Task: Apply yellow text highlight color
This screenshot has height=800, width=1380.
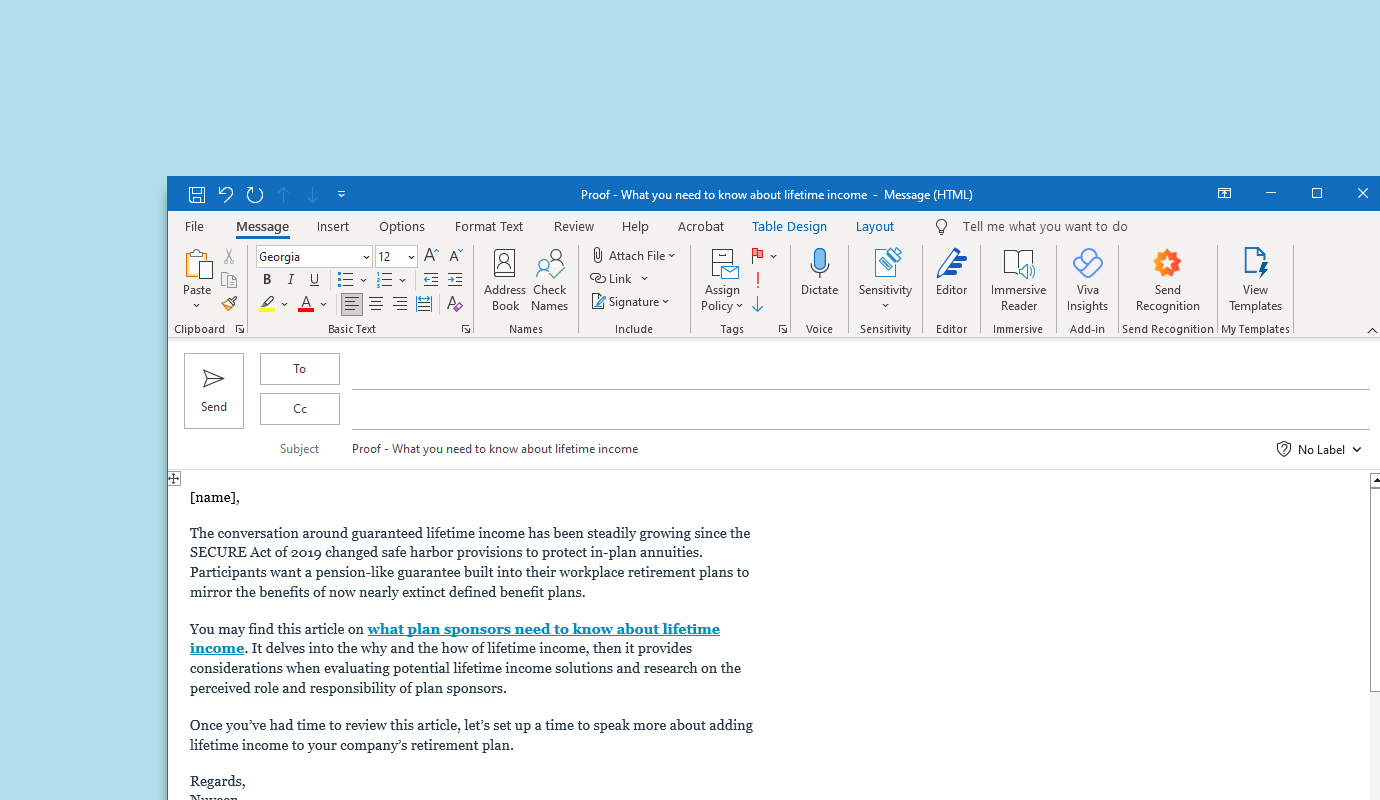Action: coord(267,303)
